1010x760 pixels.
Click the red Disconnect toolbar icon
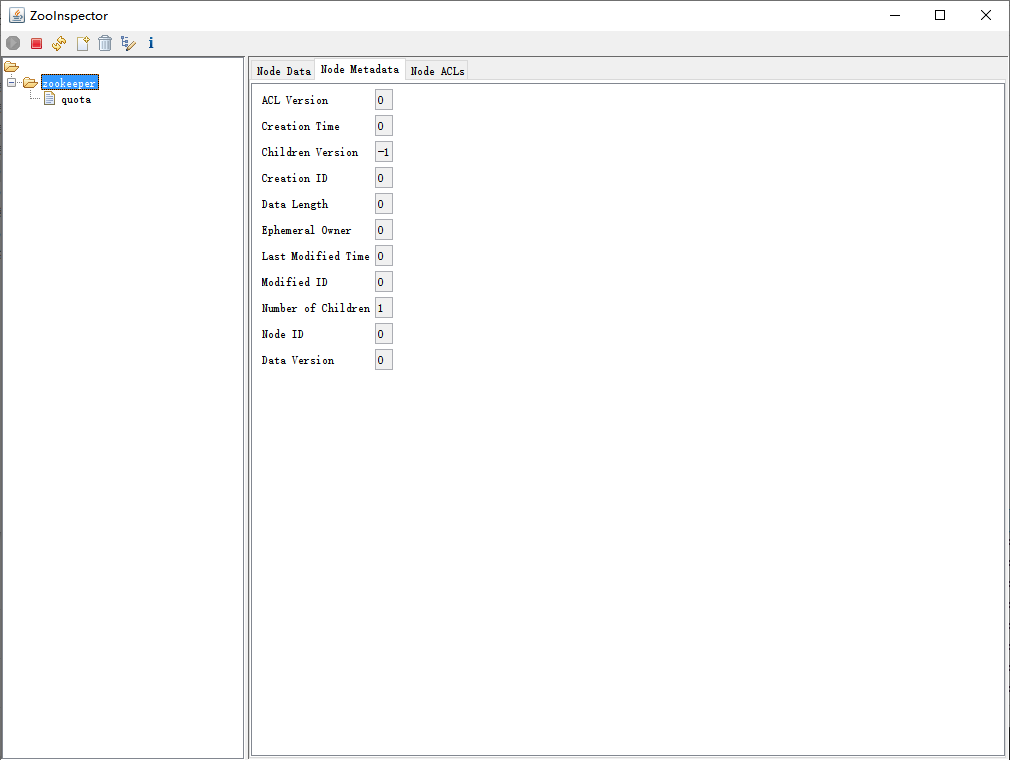tap(37, 43)
